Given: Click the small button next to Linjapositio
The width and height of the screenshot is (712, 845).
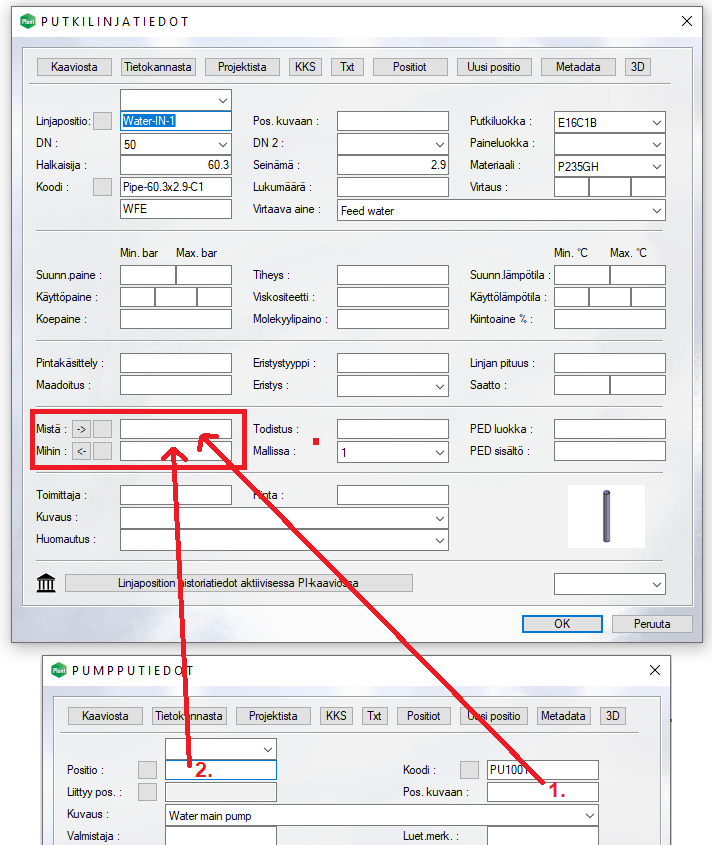Looking at the screenshot, I should 102,121.
